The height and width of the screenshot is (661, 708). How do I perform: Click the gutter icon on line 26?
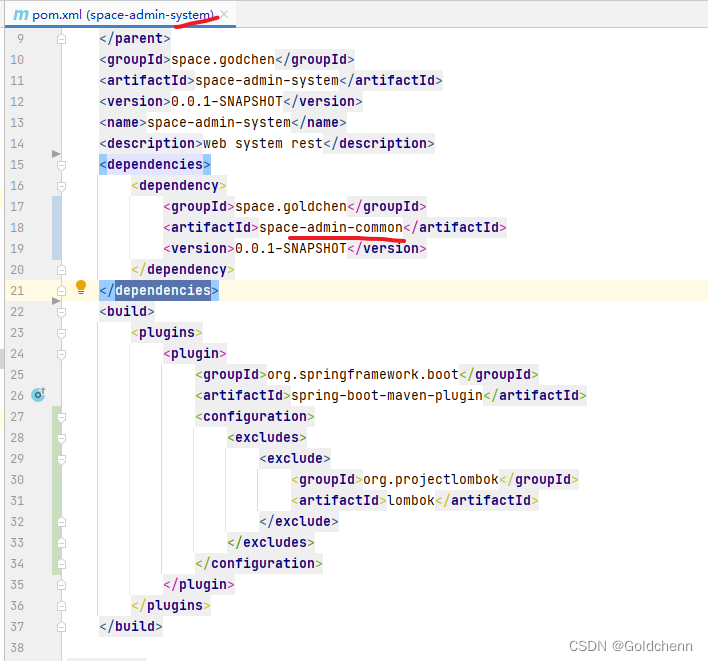point(38,395)
